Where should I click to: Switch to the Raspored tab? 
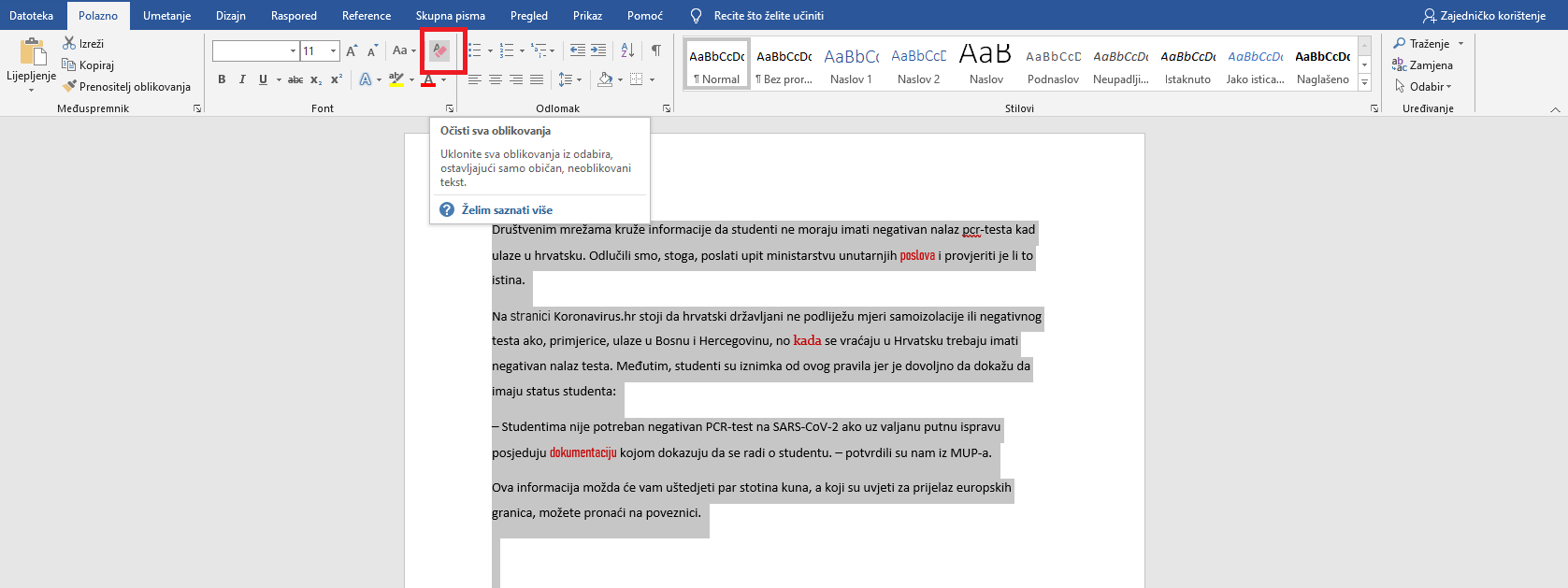click(x=294, y=16)
